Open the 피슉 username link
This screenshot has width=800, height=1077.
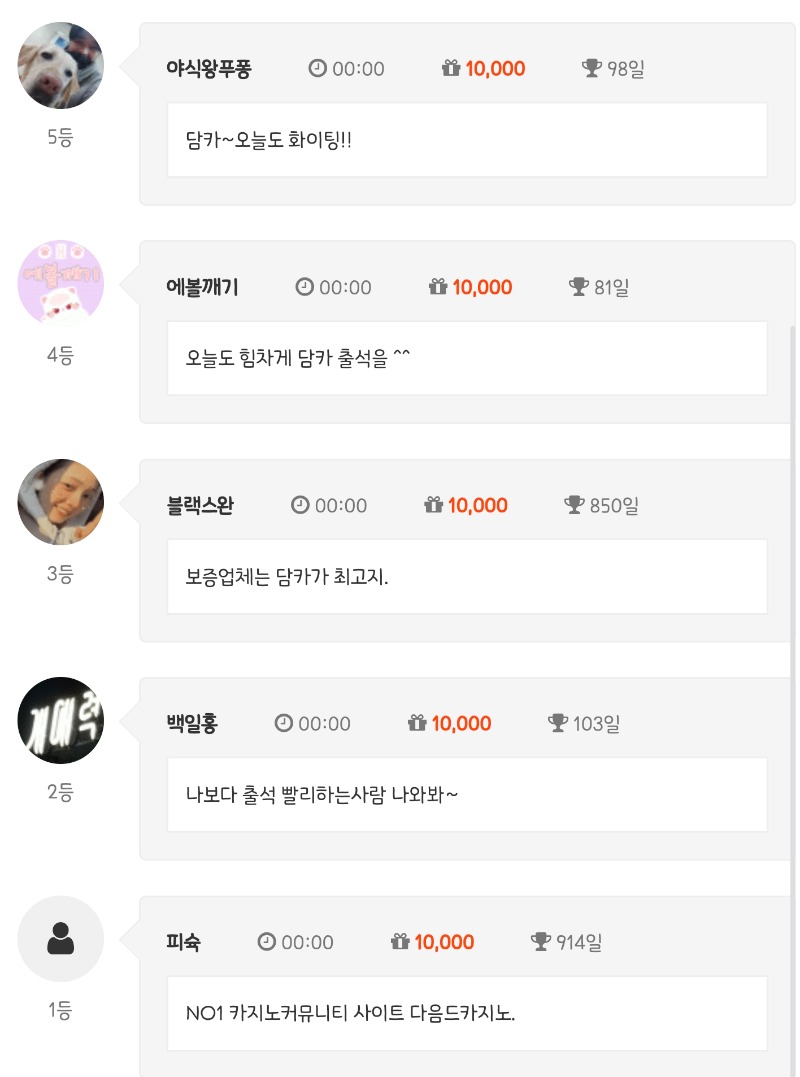pyautogui.click(x=183, y=942)
